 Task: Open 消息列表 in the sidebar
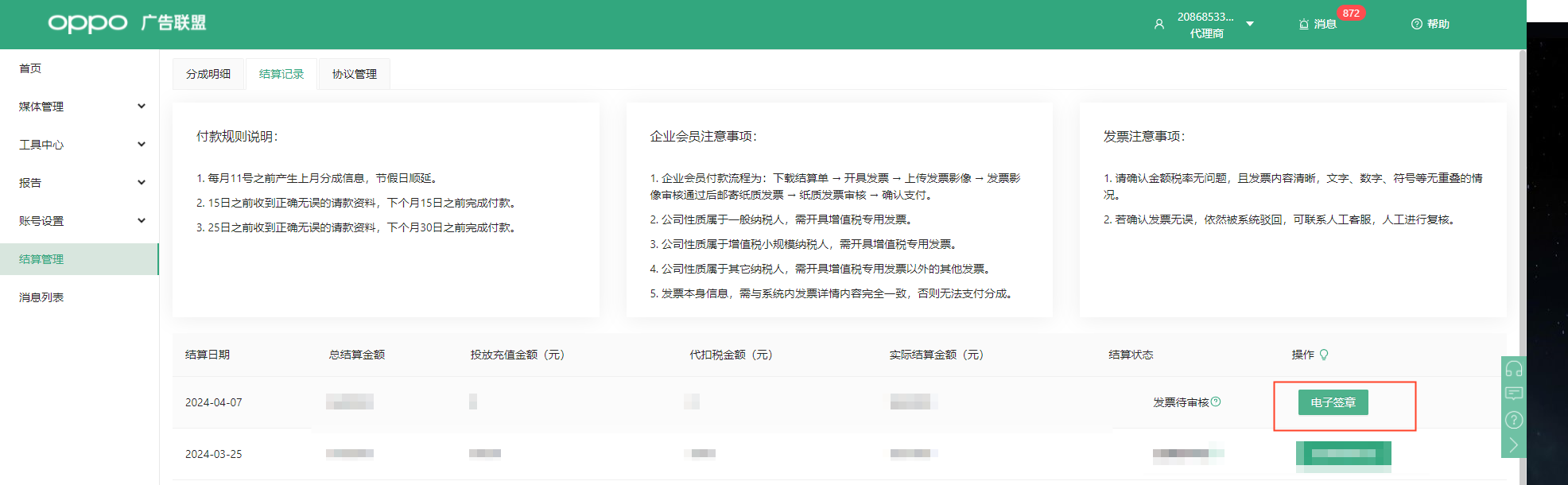41,297
